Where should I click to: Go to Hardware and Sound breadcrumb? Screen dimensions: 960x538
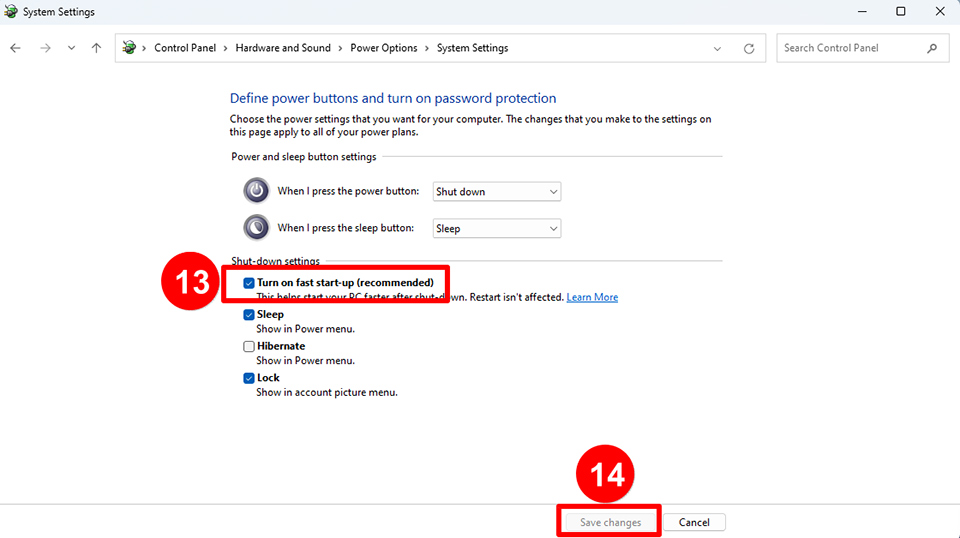(283, 48)
